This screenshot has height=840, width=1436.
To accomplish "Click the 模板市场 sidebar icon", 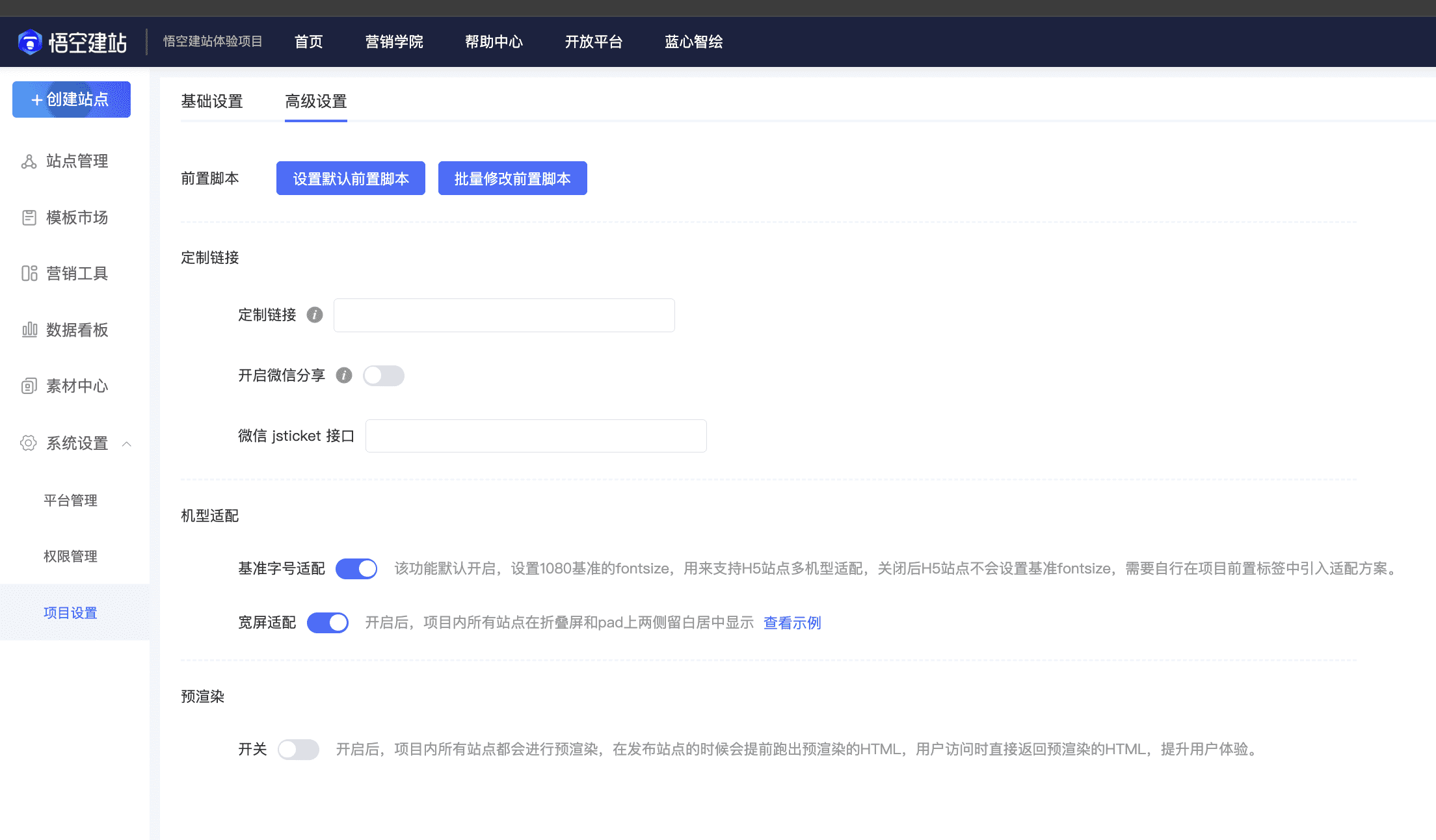I will click(x=29, y=218).
